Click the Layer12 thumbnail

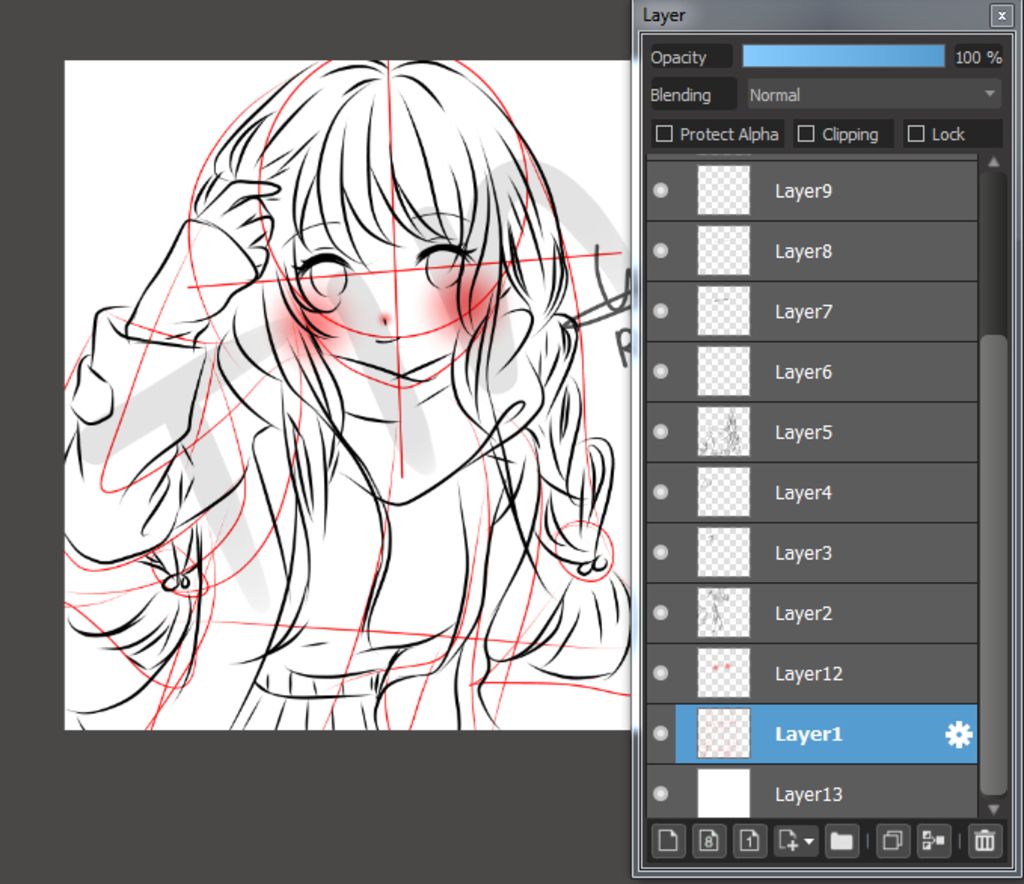coord(724,673)
